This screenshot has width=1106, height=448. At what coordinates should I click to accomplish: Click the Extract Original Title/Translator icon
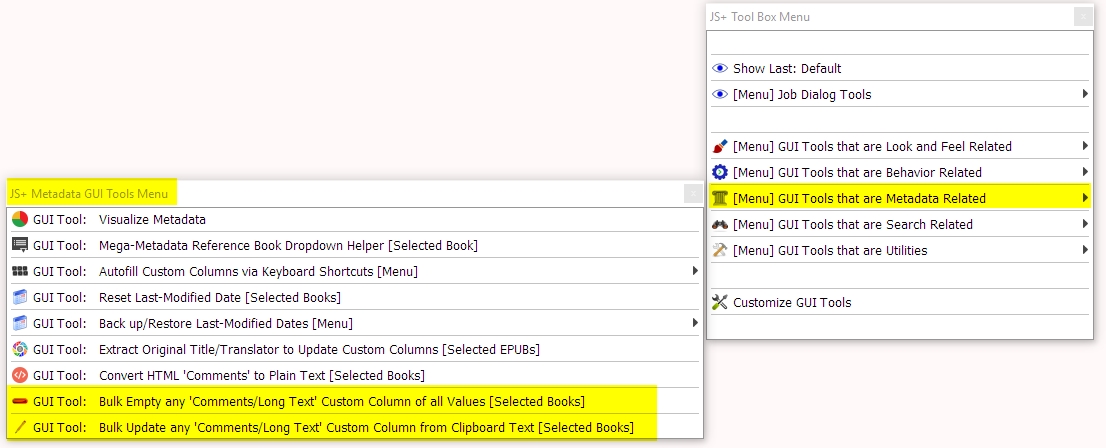point(20,349)
